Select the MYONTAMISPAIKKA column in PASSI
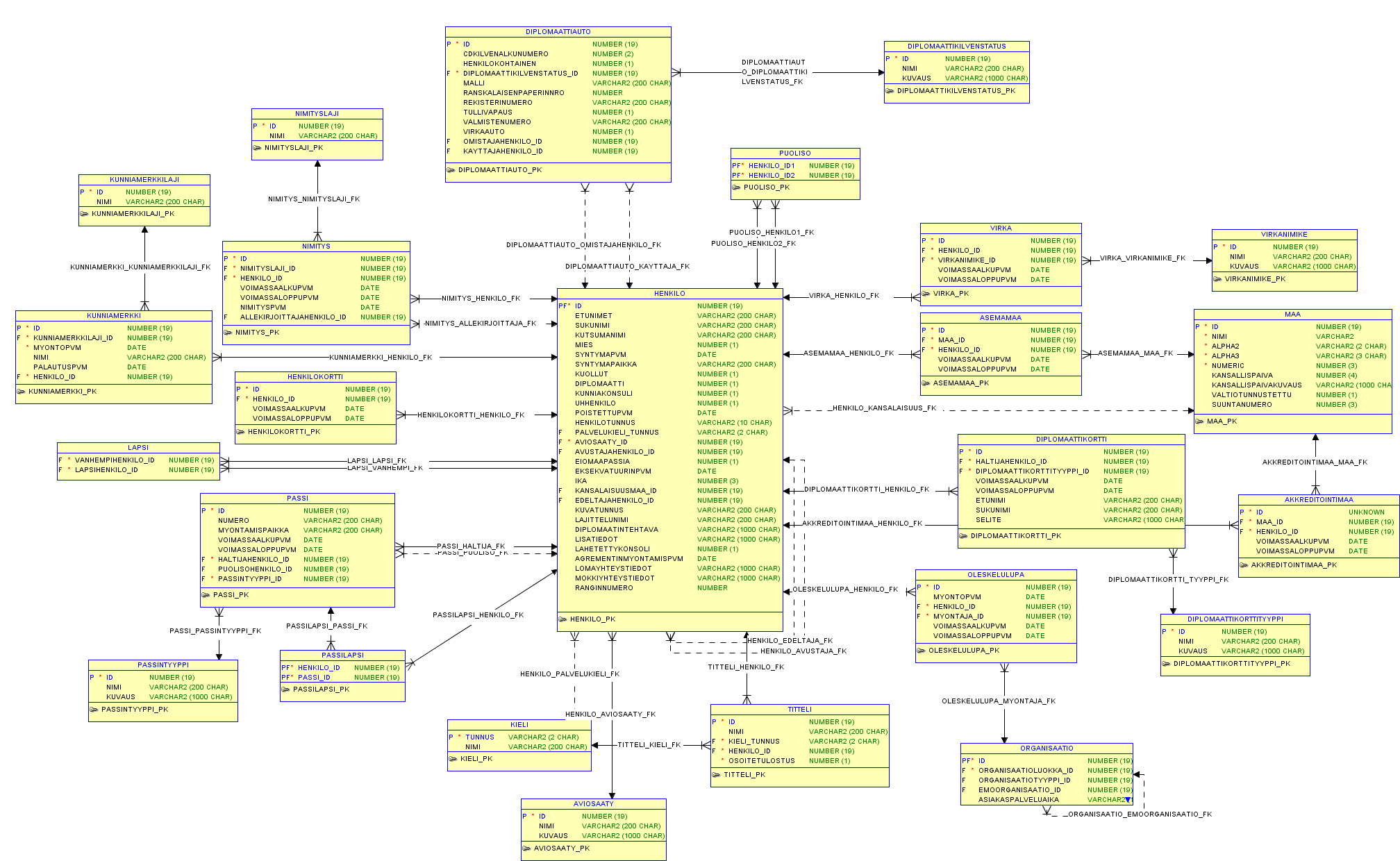The width and height of the screenshot is (1400, 861). pyautogui.click(x=297, y=530)
